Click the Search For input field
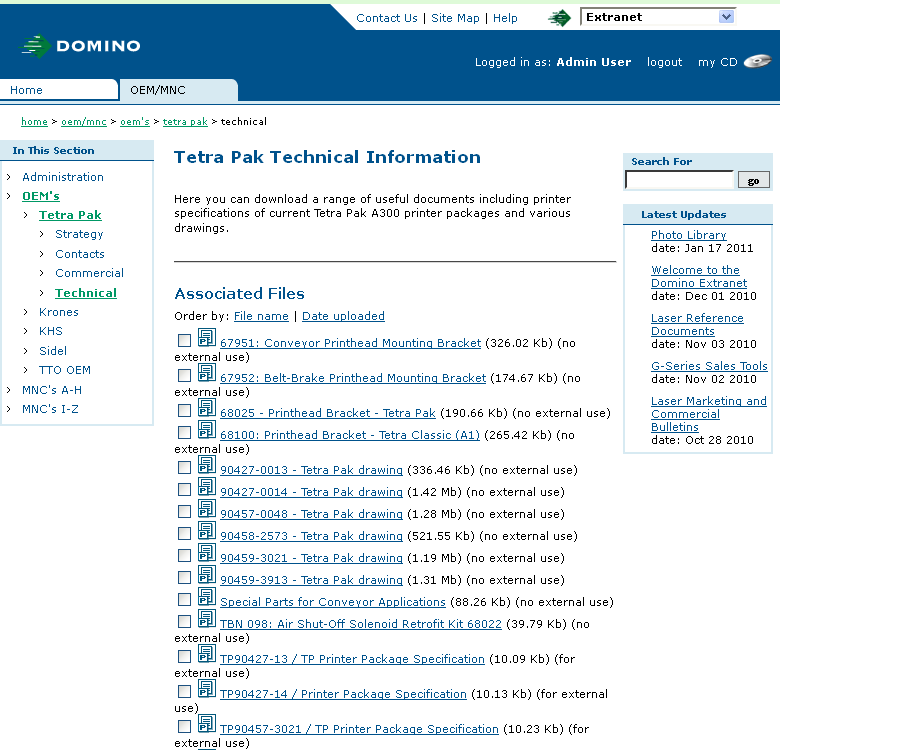 pyautogui.click(x=680, y=180)
